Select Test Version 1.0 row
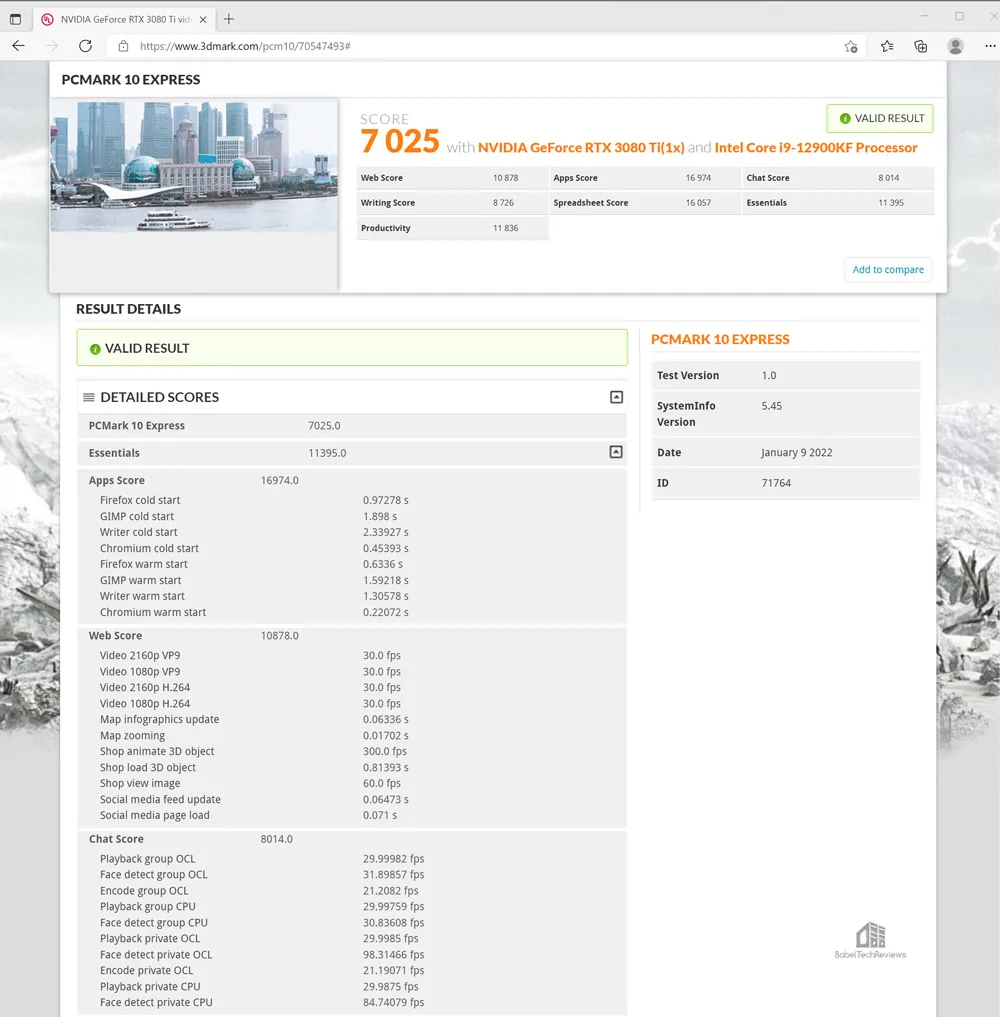 click(x=785, y=376)
